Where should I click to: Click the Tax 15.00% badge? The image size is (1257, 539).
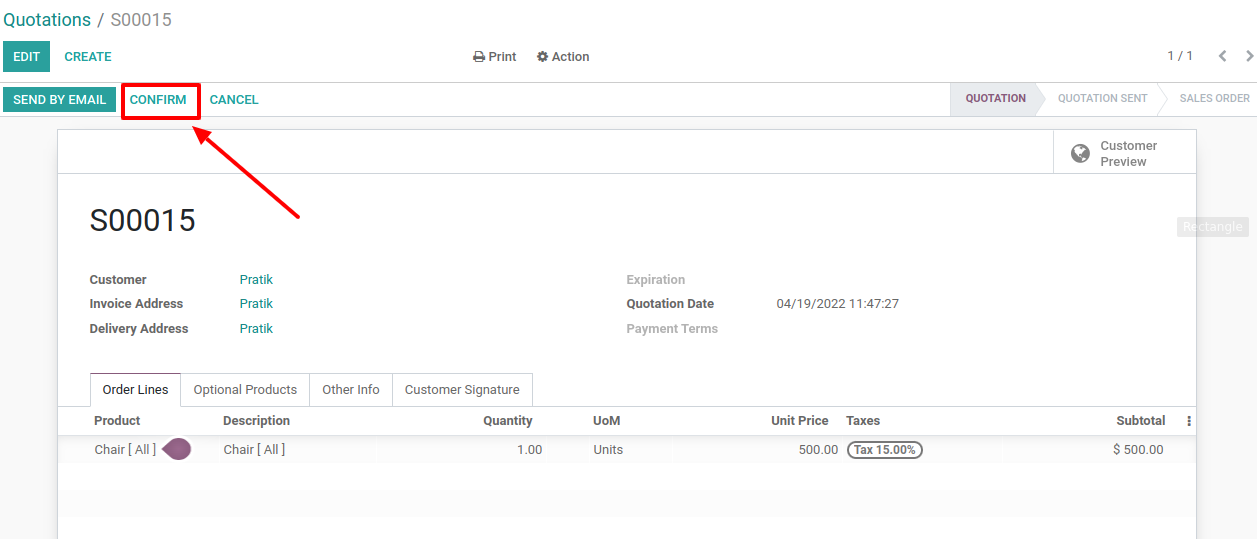pos(884,450)
